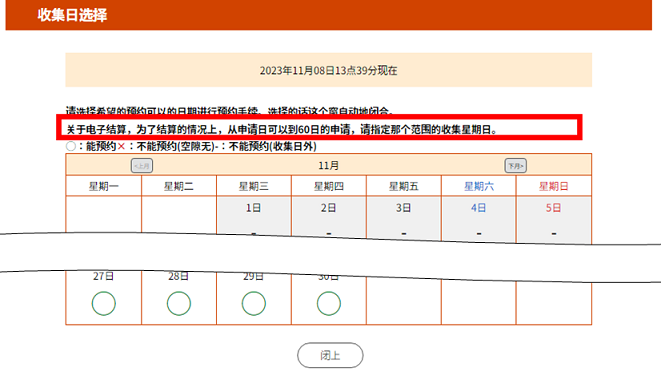
Task: Go to next month (下月)
Action: click(516, 166)
